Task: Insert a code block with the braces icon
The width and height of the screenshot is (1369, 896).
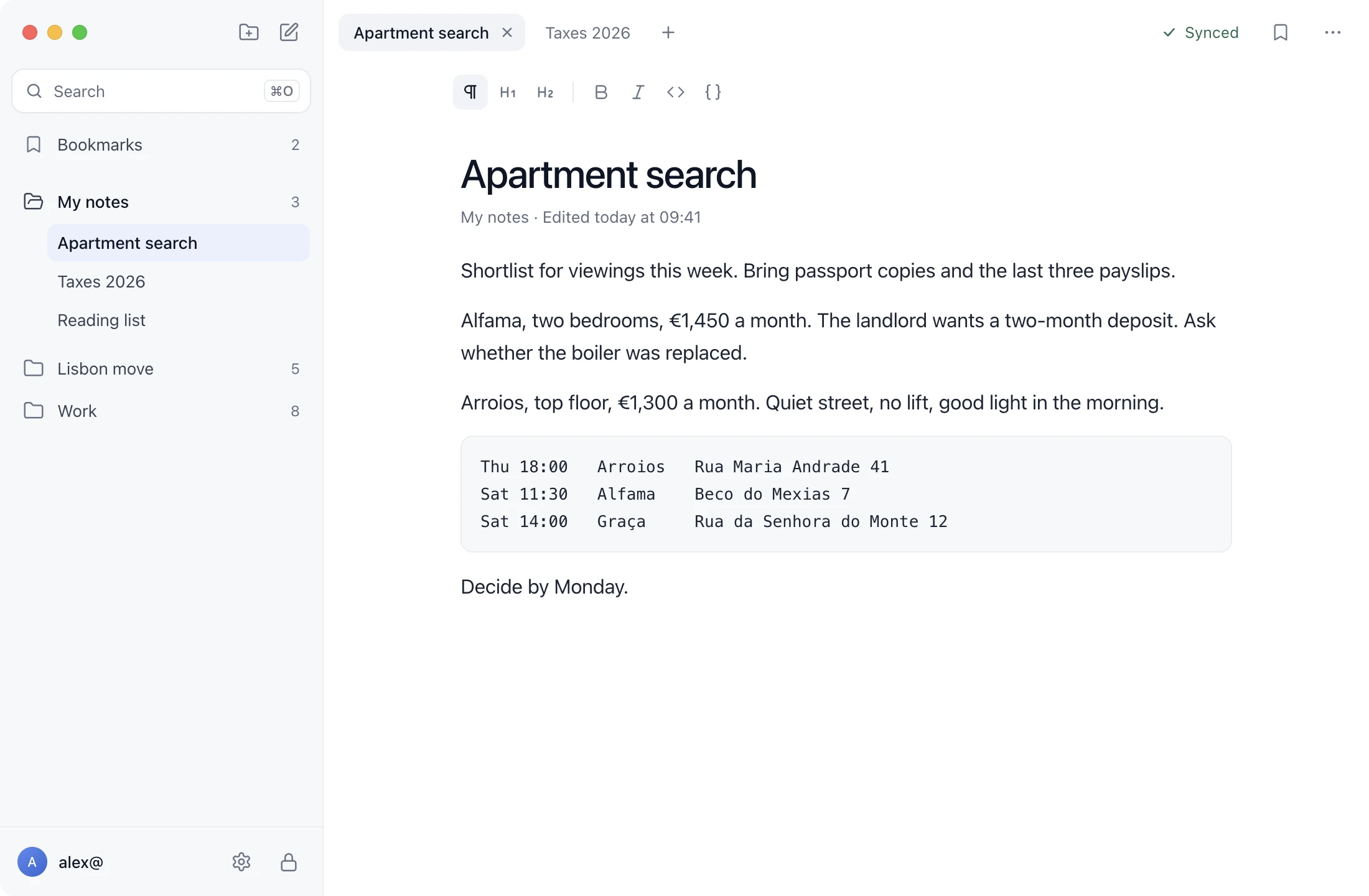Action: pyautogui.click(x=713, y=92)
